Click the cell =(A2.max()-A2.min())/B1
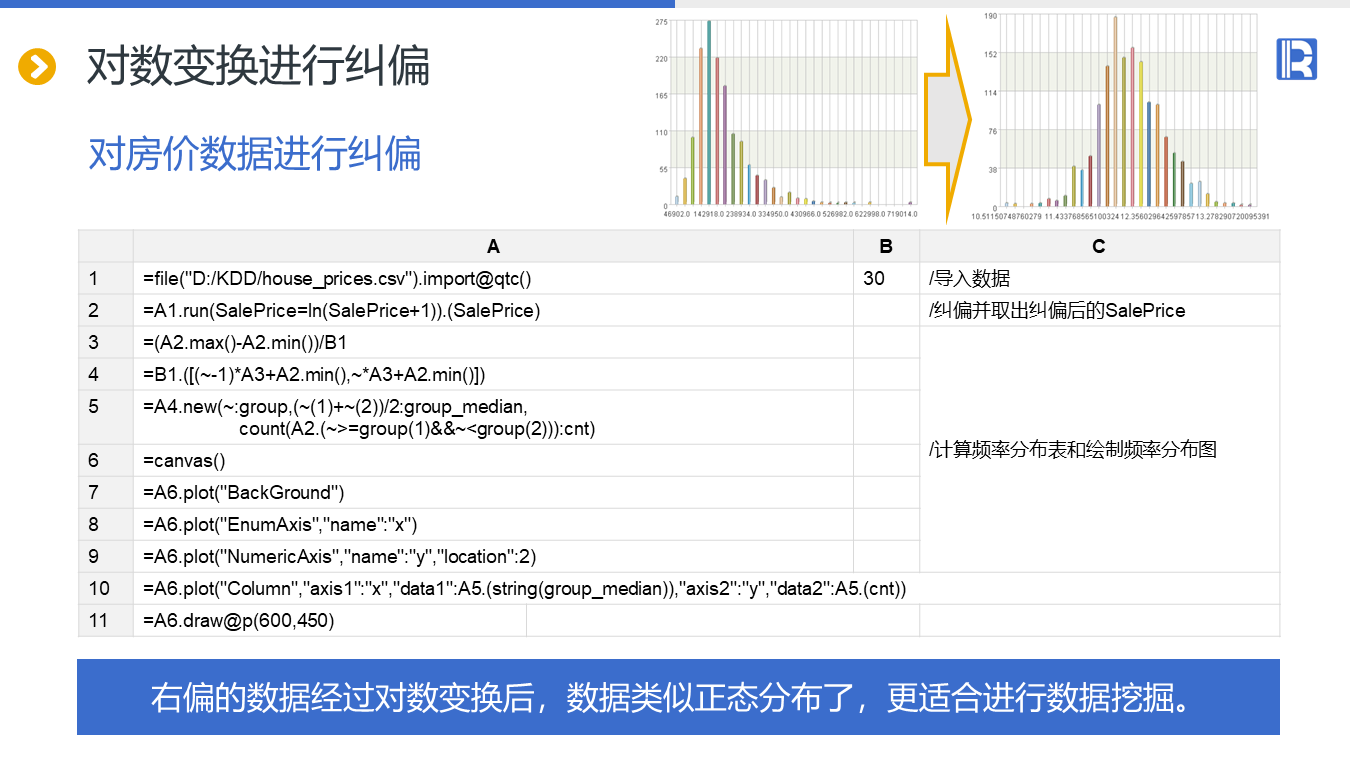This screenshot has width=1350, height=759. [493, 342]
